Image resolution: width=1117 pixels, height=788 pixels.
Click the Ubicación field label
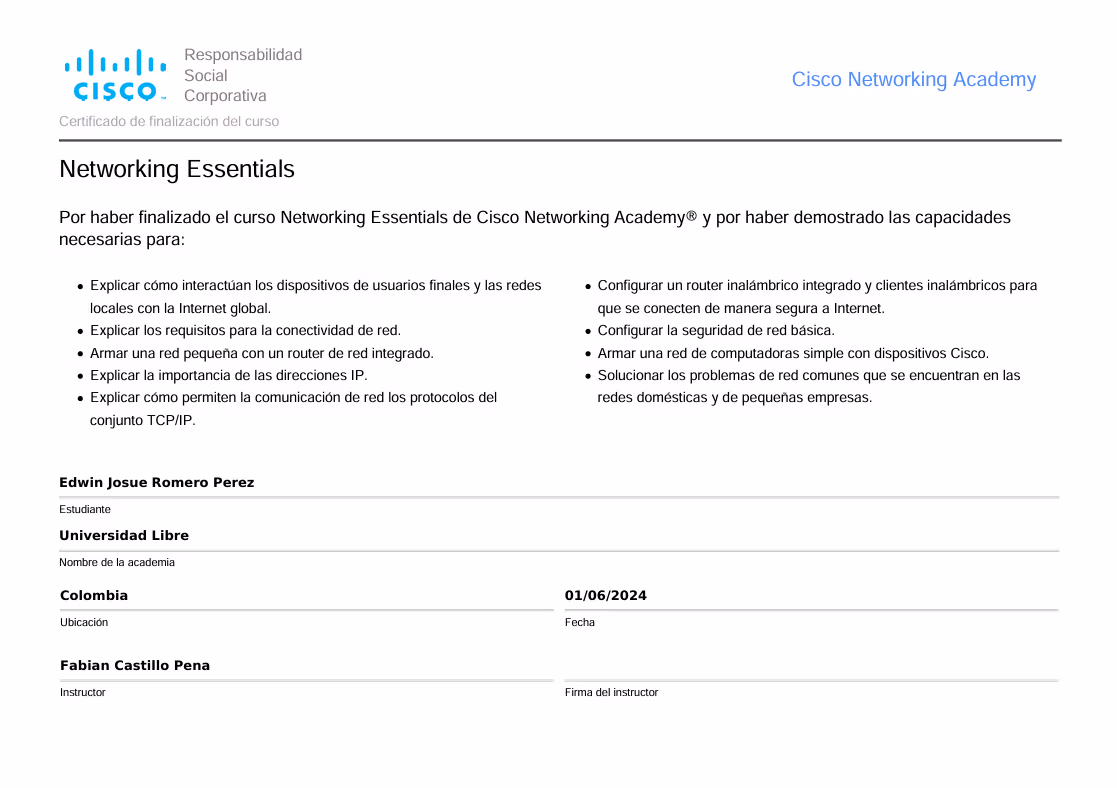tap(84, 622)
